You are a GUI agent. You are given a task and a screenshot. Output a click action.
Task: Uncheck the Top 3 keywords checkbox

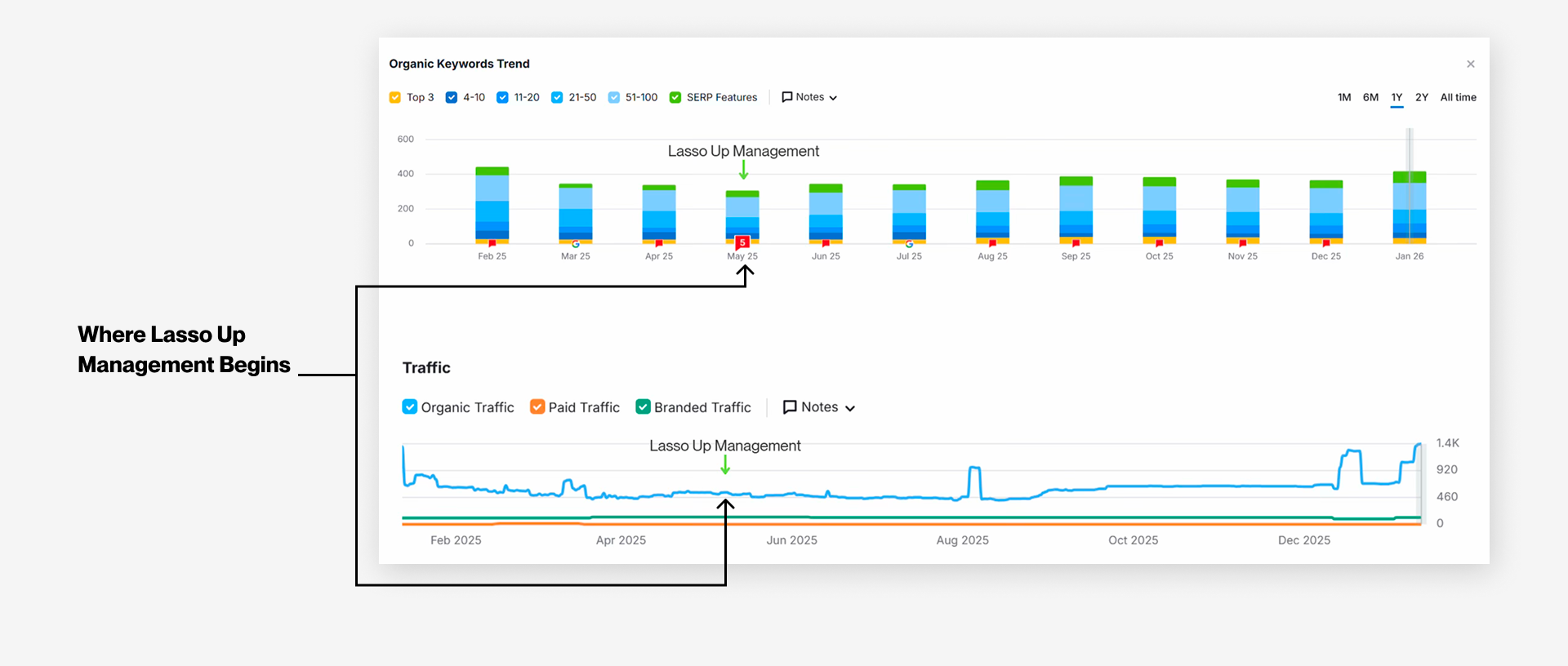point(395,98)
